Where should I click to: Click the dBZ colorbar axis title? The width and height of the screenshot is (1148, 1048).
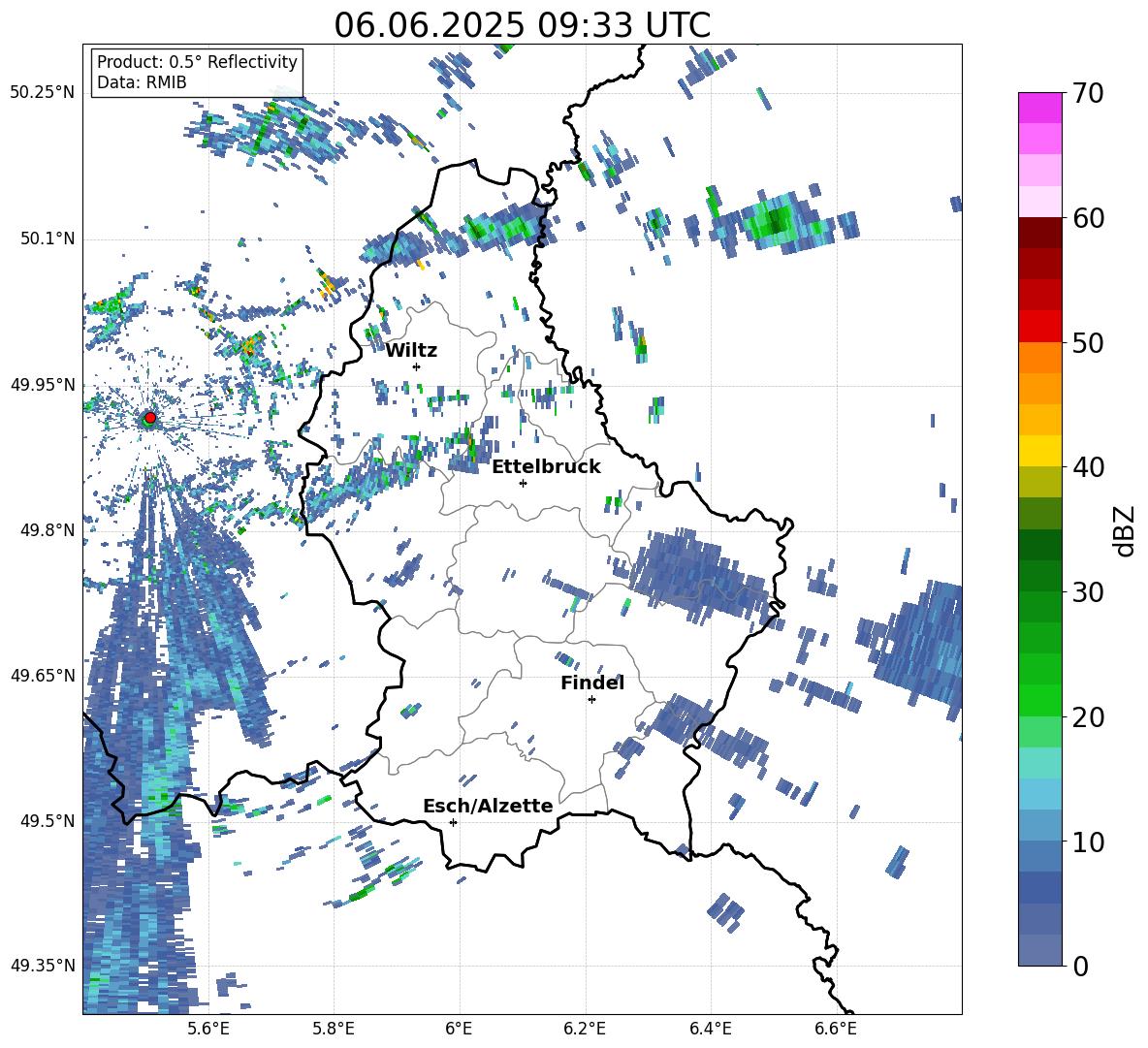(x=1126, y=530)
